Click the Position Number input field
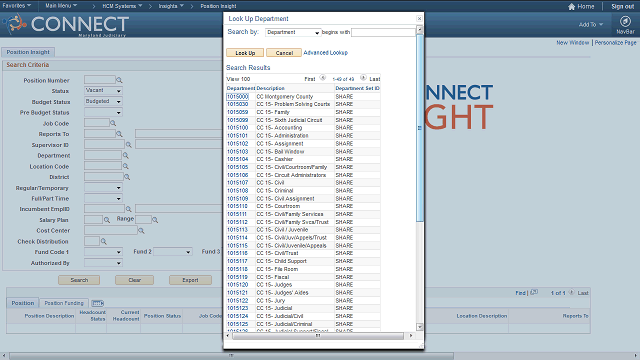The height and width of the screenshot is (360, 640). 100,80
